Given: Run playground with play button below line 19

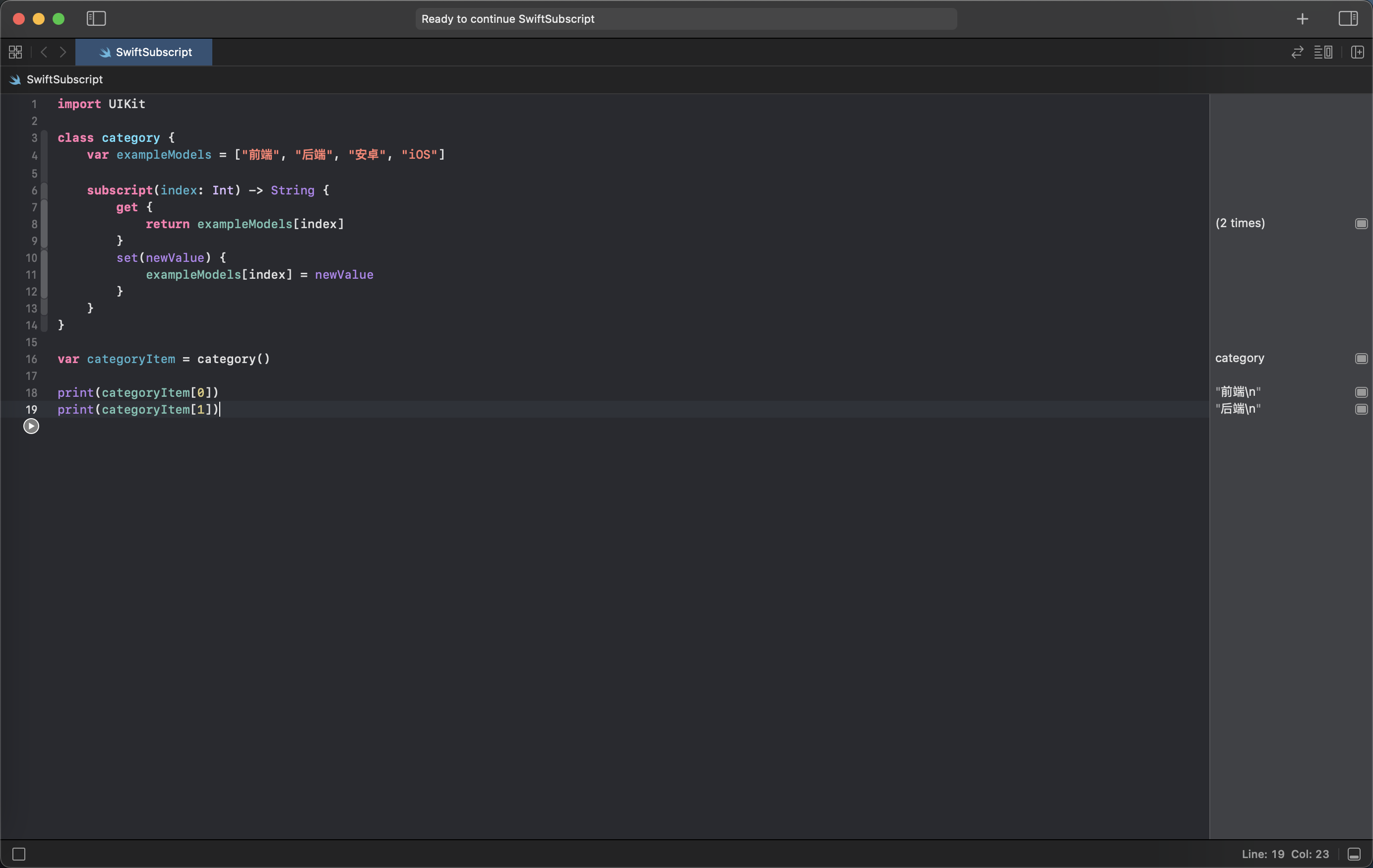Looking at the screenshot, I should tap(31, 426).
